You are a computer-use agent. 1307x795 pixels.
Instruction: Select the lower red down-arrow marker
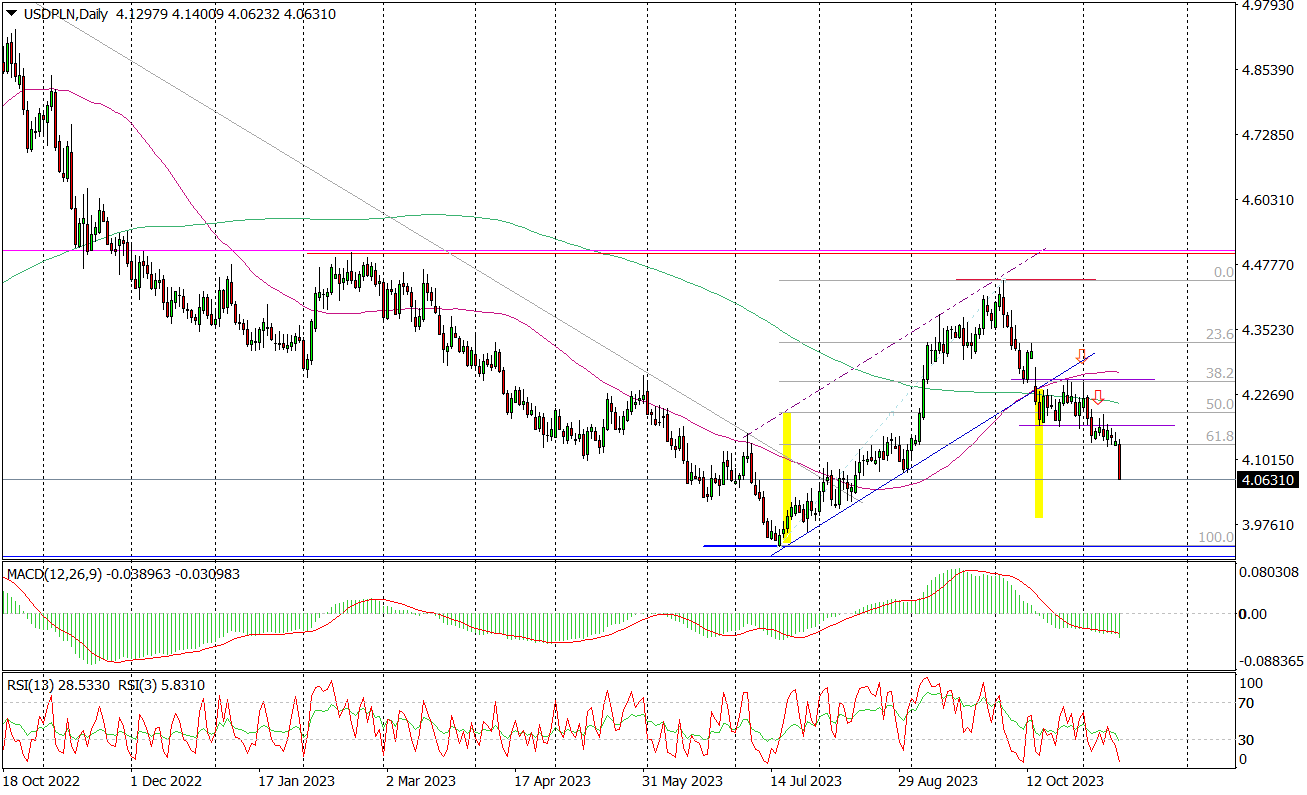pos(1097,397)
